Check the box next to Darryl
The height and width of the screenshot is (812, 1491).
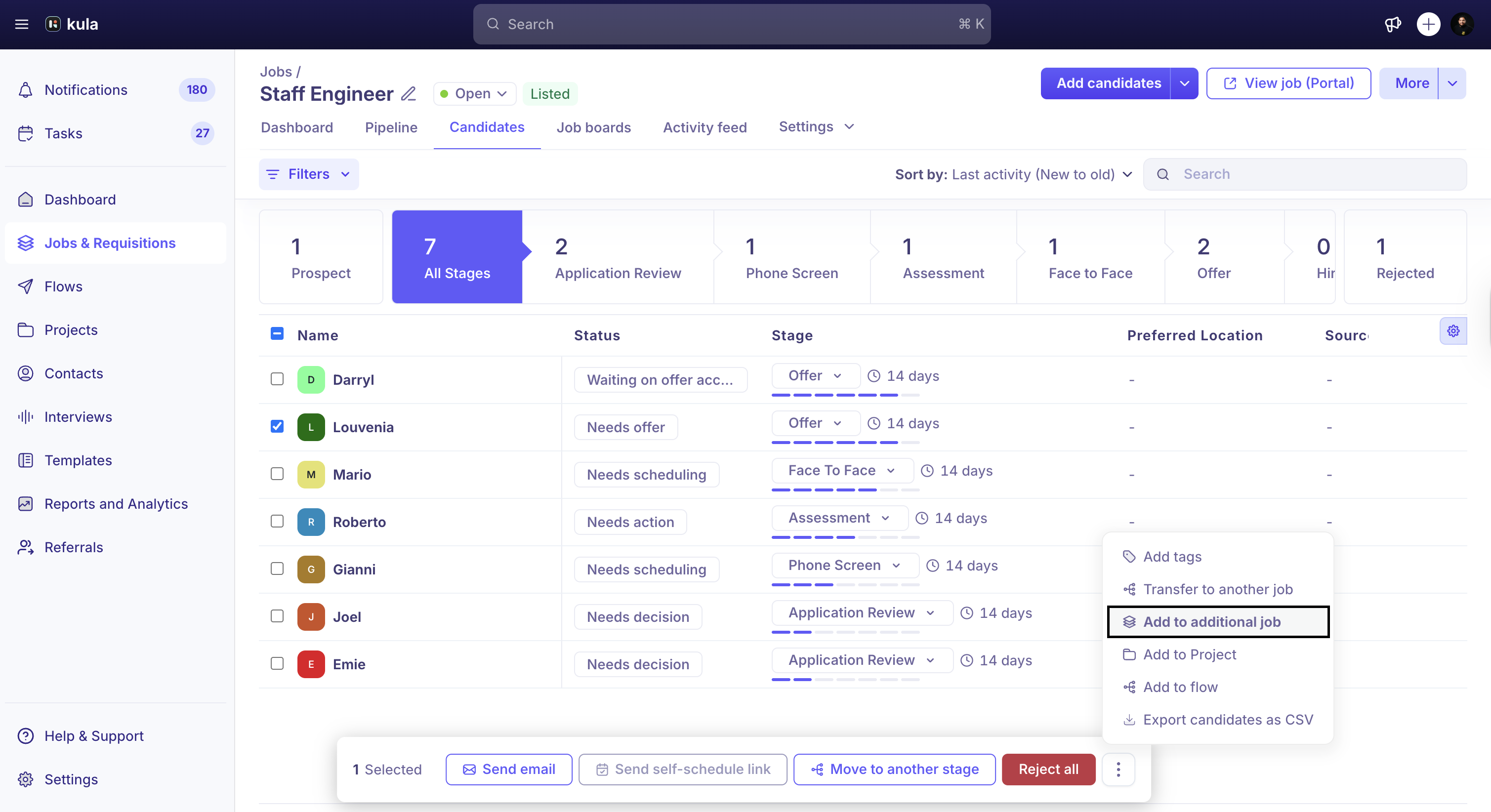coord(277,379)
